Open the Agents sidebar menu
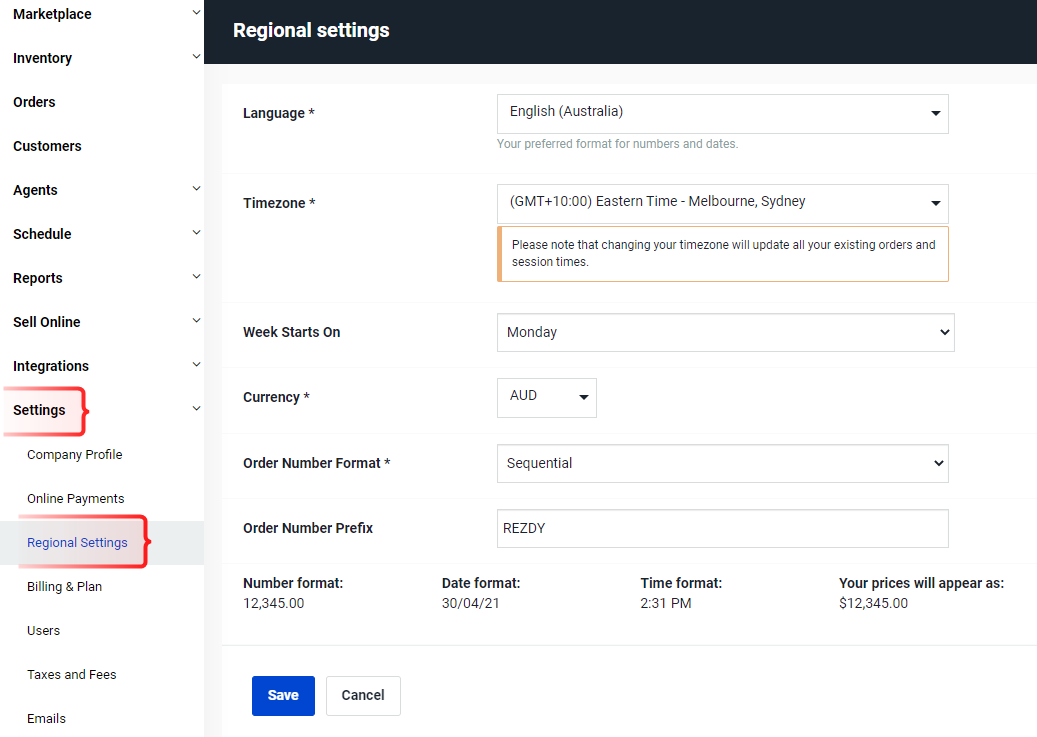The height and width of the screenshot is (737, 1037). [35, 190]
